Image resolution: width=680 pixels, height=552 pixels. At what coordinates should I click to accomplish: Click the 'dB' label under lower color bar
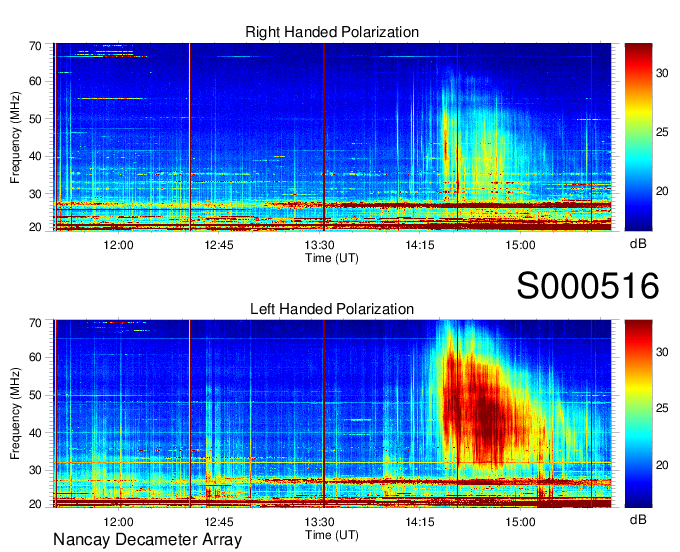tap(638, 519)
